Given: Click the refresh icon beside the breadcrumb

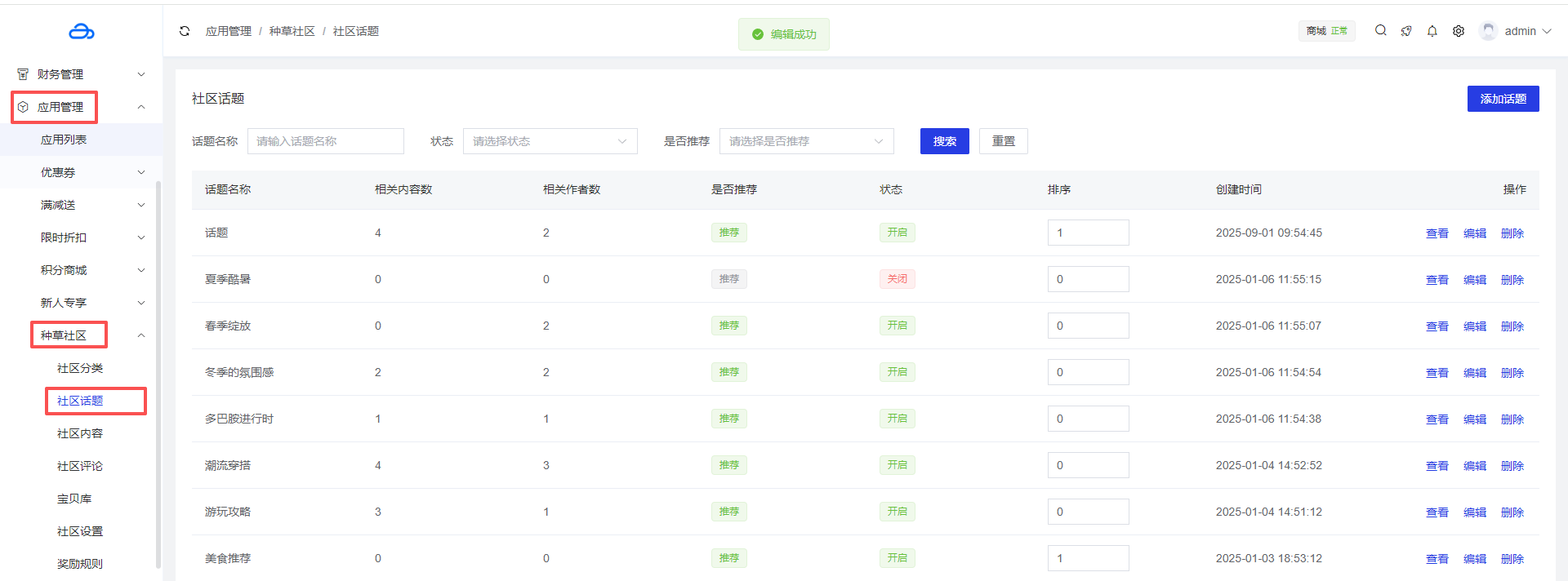Looking at the screenshot, I should pos(185,31).
